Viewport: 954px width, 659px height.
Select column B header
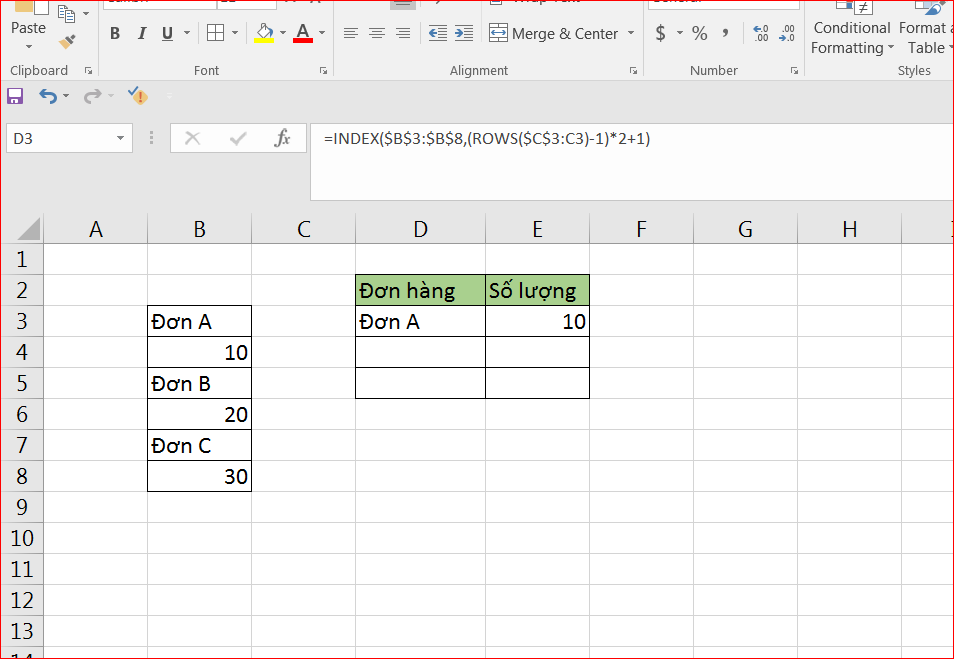pos(200,229)
